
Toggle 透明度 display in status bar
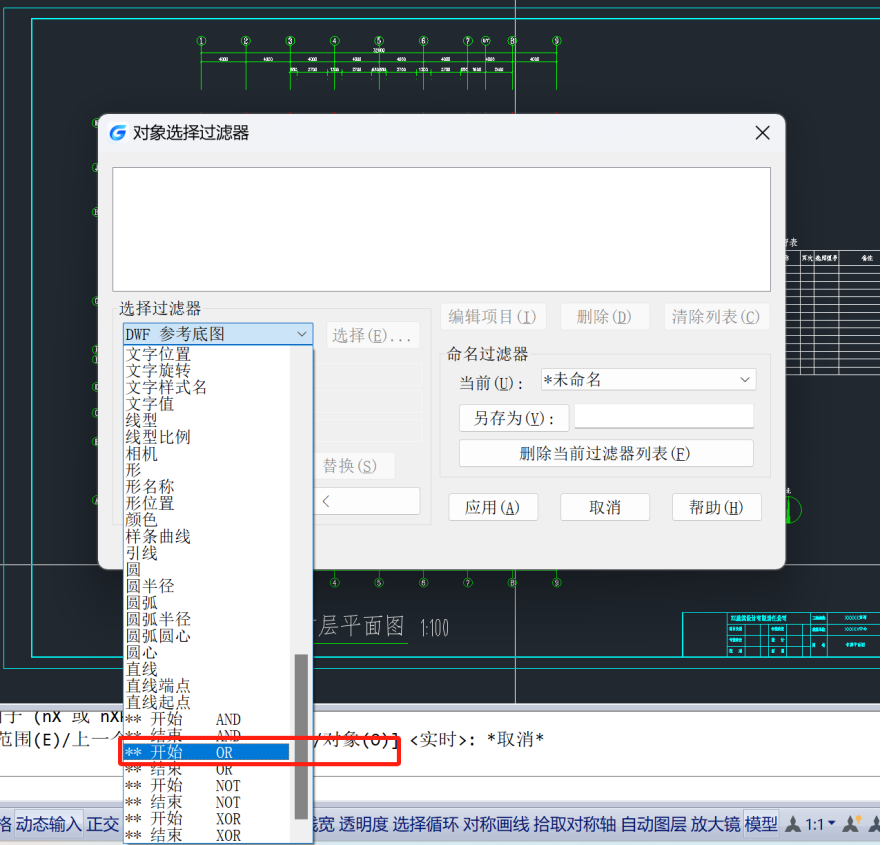coord(363,825)
